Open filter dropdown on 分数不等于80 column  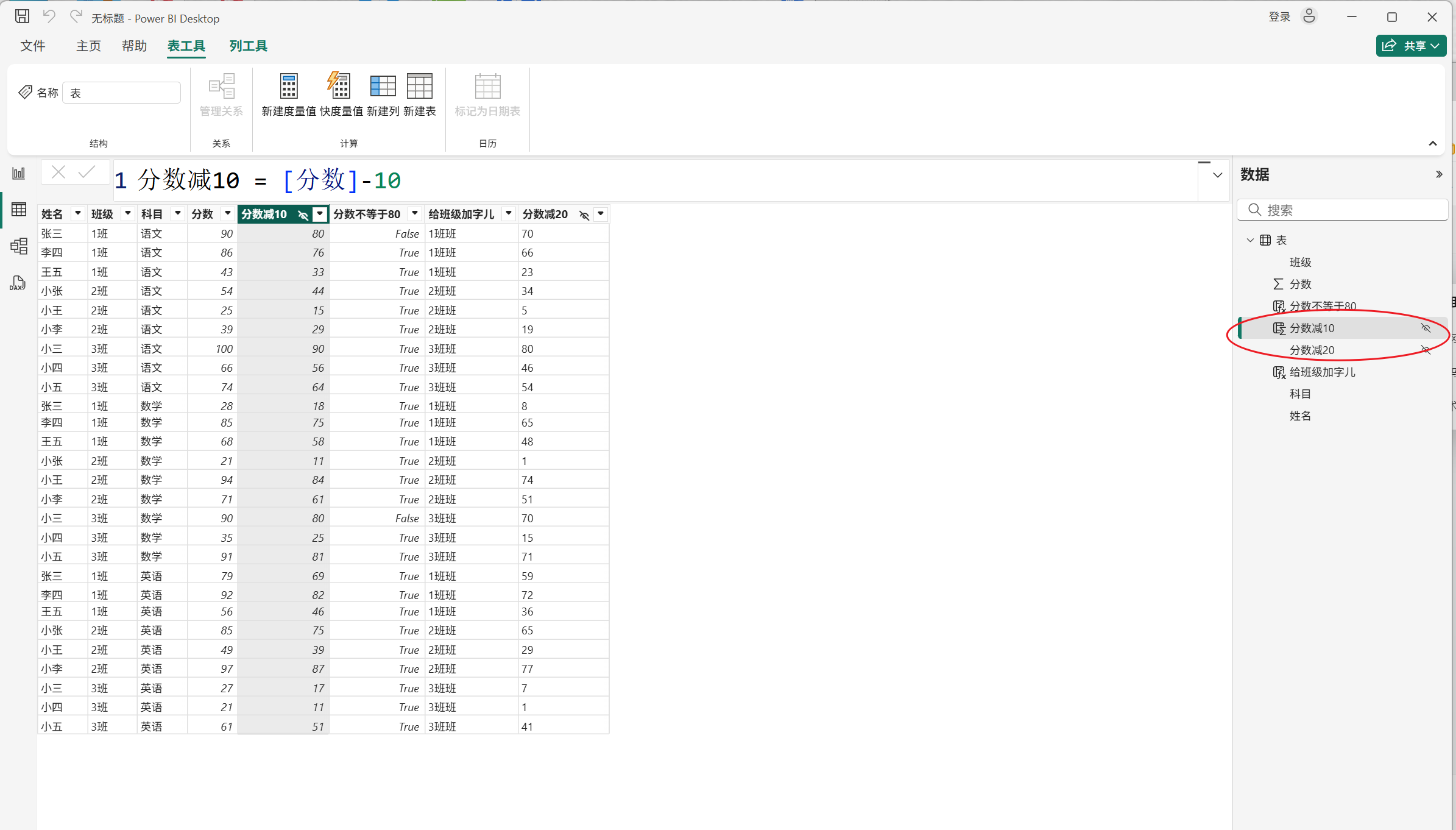coord(415,213)
